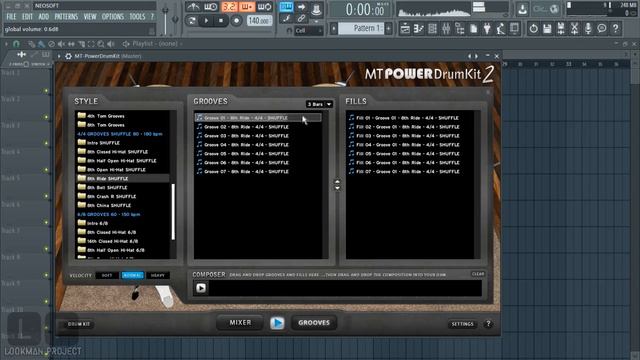Click the playlist mute tool icon
Image resolution: width=640 pixels, height=360 pixels.
[x=61, y=44]
